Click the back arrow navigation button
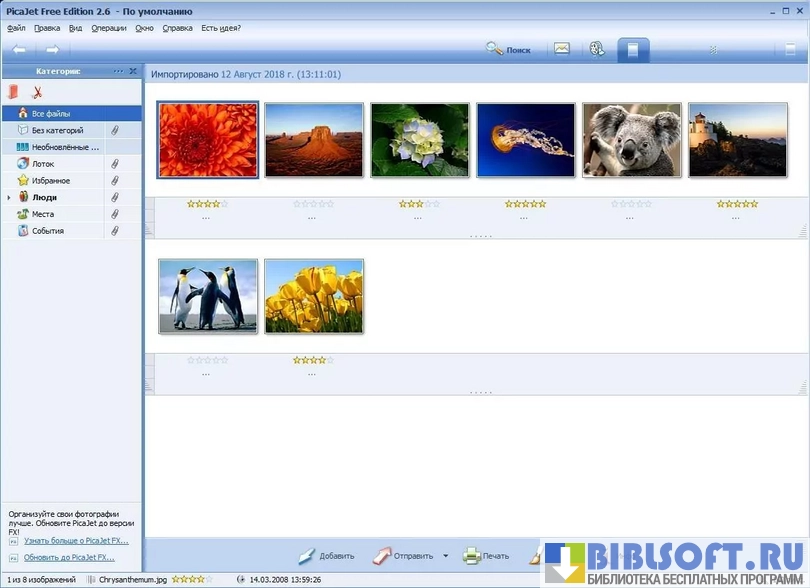This screenshot has width=810, height=588. 19,50
